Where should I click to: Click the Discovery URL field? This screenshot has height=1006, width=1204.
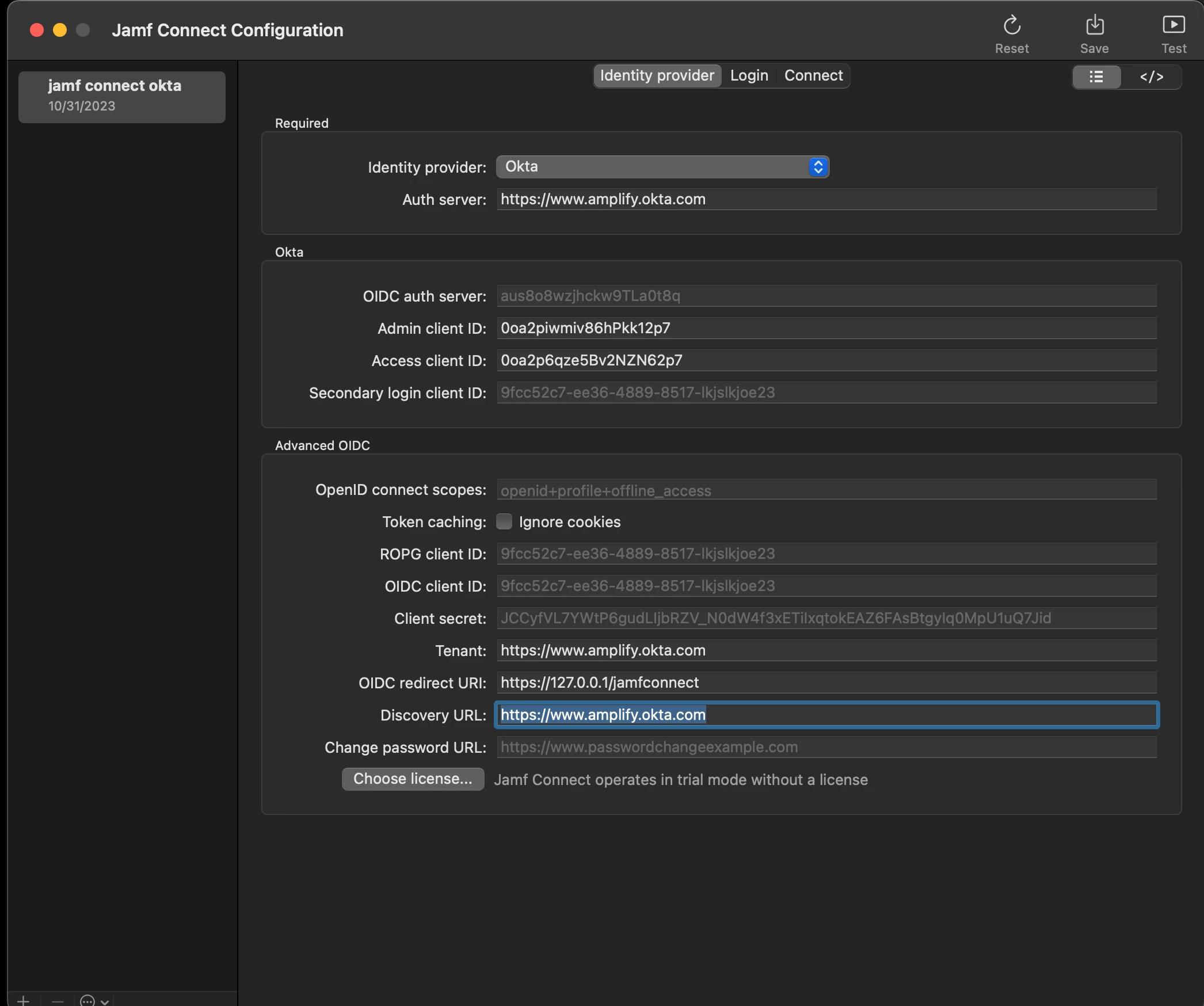[x=826, y=715]
